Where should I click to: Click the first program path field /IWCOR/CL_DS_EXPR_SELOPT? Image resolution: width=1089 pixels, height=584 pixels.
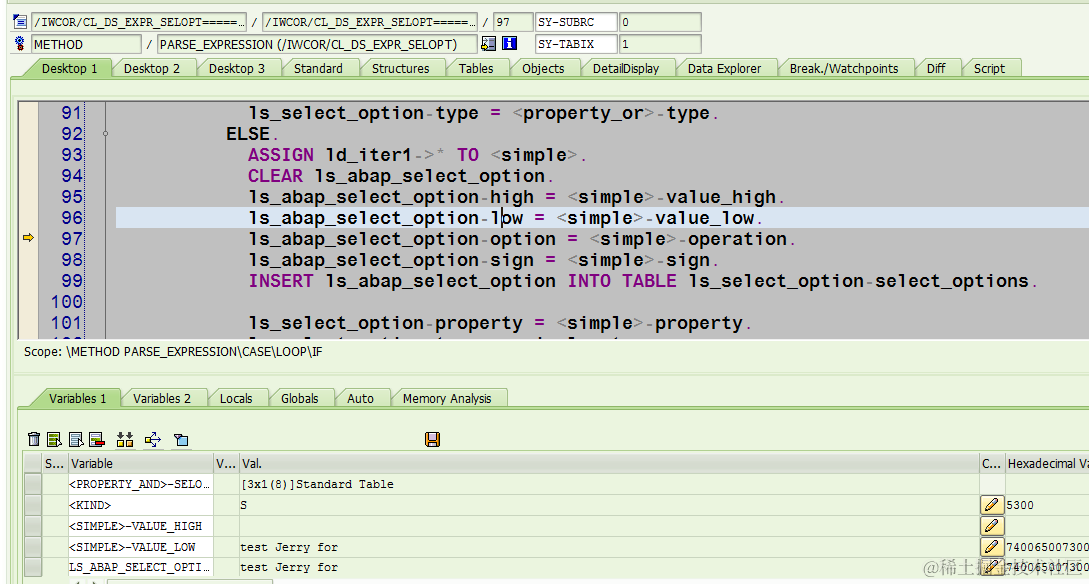tap(139, 22)
